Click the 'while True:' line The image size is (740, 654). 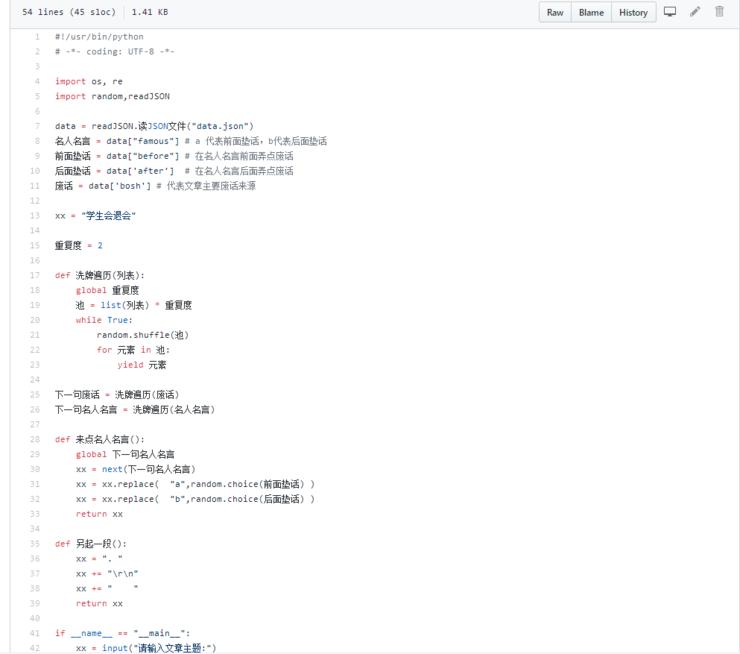pyautogui.click(x=104, y=320)
